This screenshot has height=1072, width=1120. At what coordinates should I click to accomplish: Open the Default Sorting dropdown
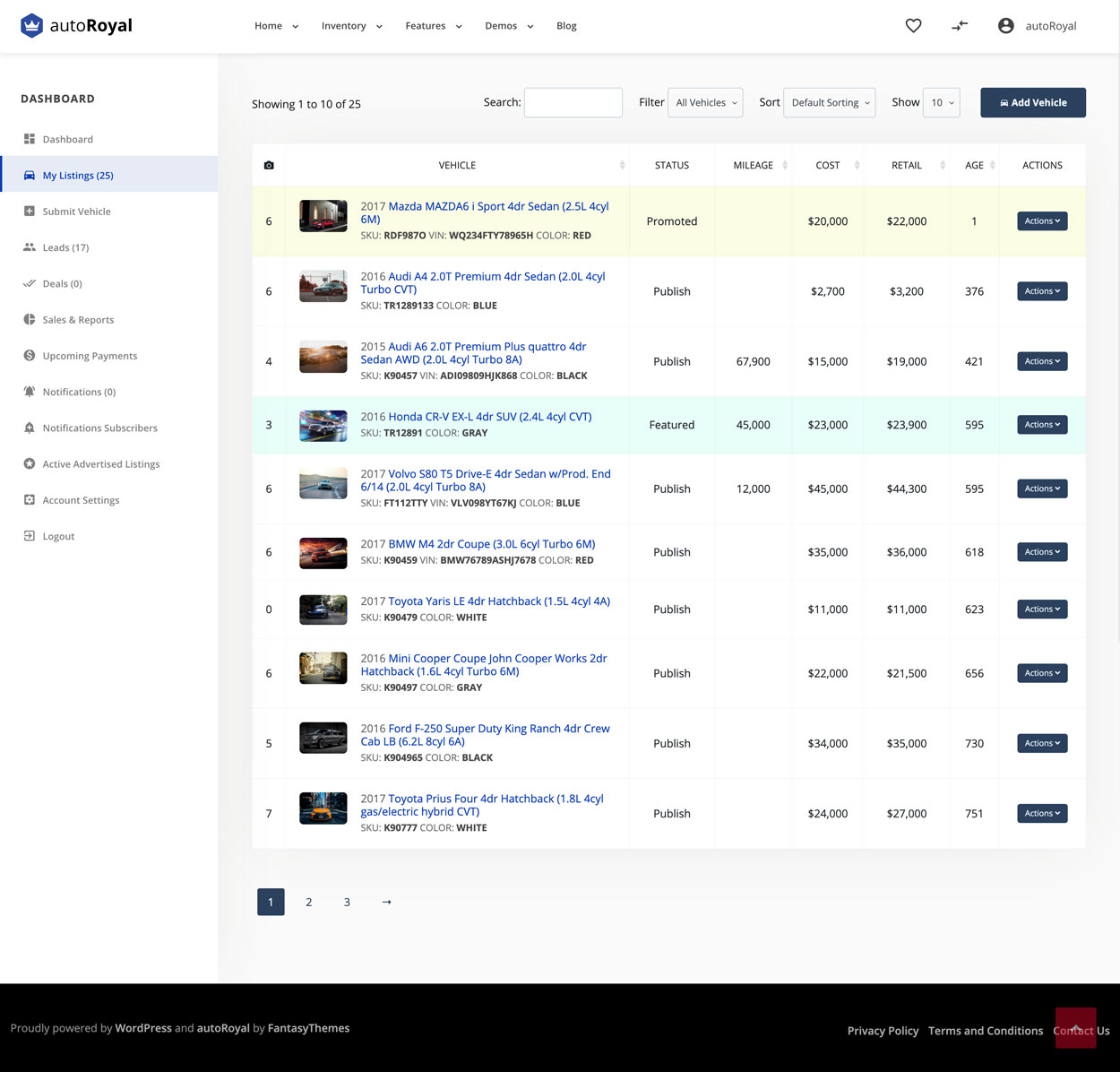coord(829,102)
